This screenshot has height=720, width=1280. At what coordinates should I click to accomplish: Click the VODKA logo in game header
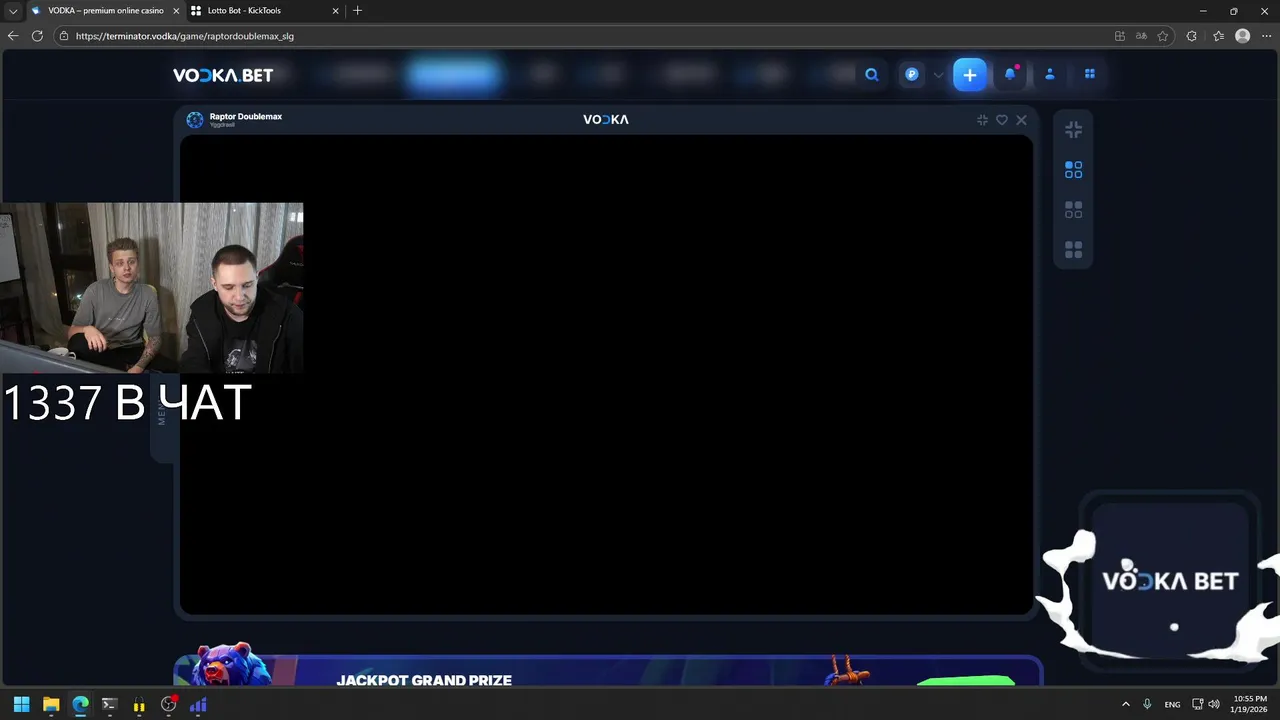tap(606, 119)
